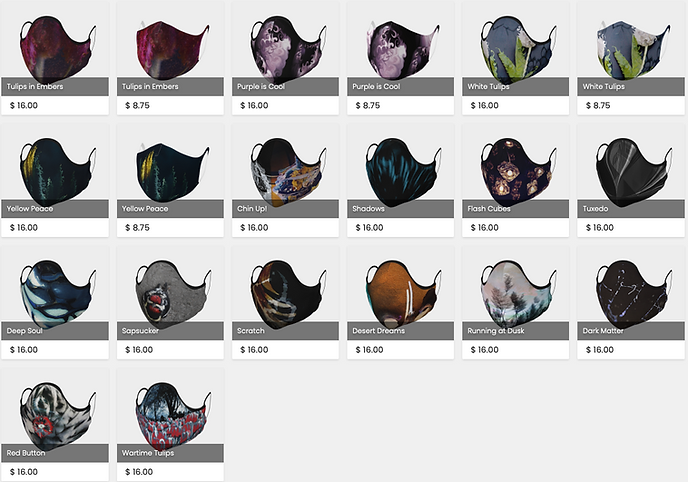Click the White Tulips $16.00 label
Screen dimensions: 688x482
click(488, 86)
